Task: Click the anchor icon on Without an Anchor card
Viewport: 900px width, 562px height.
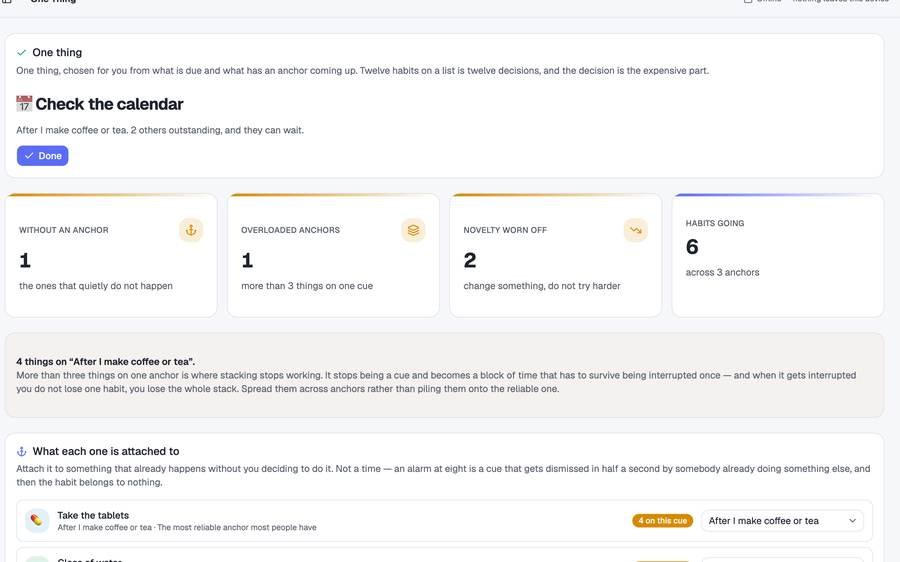Action: coord(191,230)
